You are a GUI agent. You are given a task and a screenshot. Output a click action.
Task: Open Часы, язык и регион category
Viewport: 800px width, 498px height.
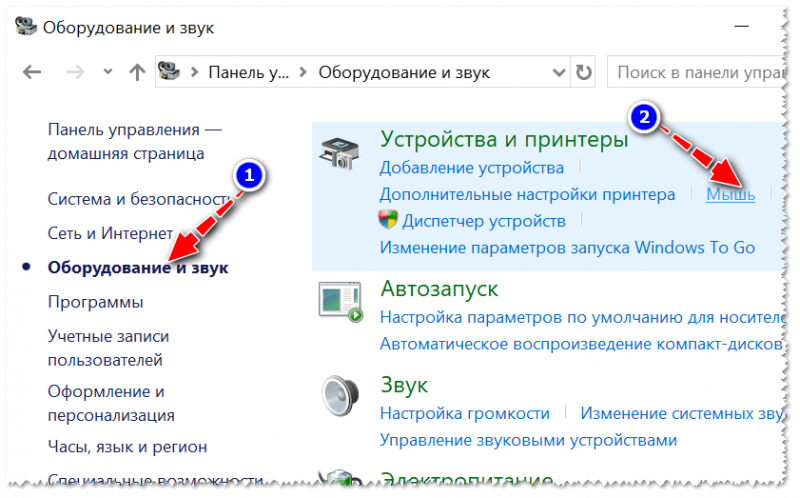(128, 446)
